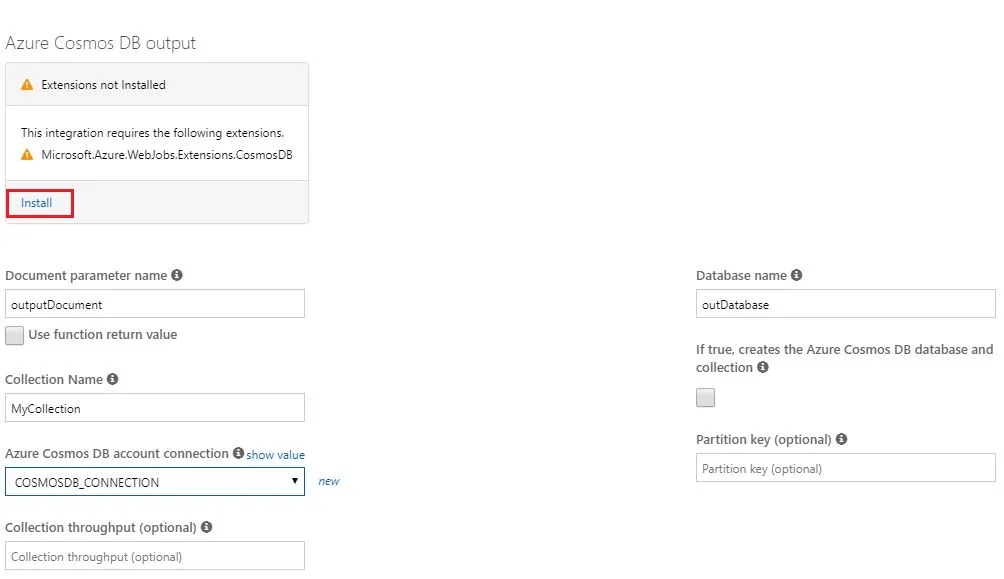The width and height of the screenshot is (1004, 579).
Task: Click the 'show value' link
Action: click(x=275, y=455)
